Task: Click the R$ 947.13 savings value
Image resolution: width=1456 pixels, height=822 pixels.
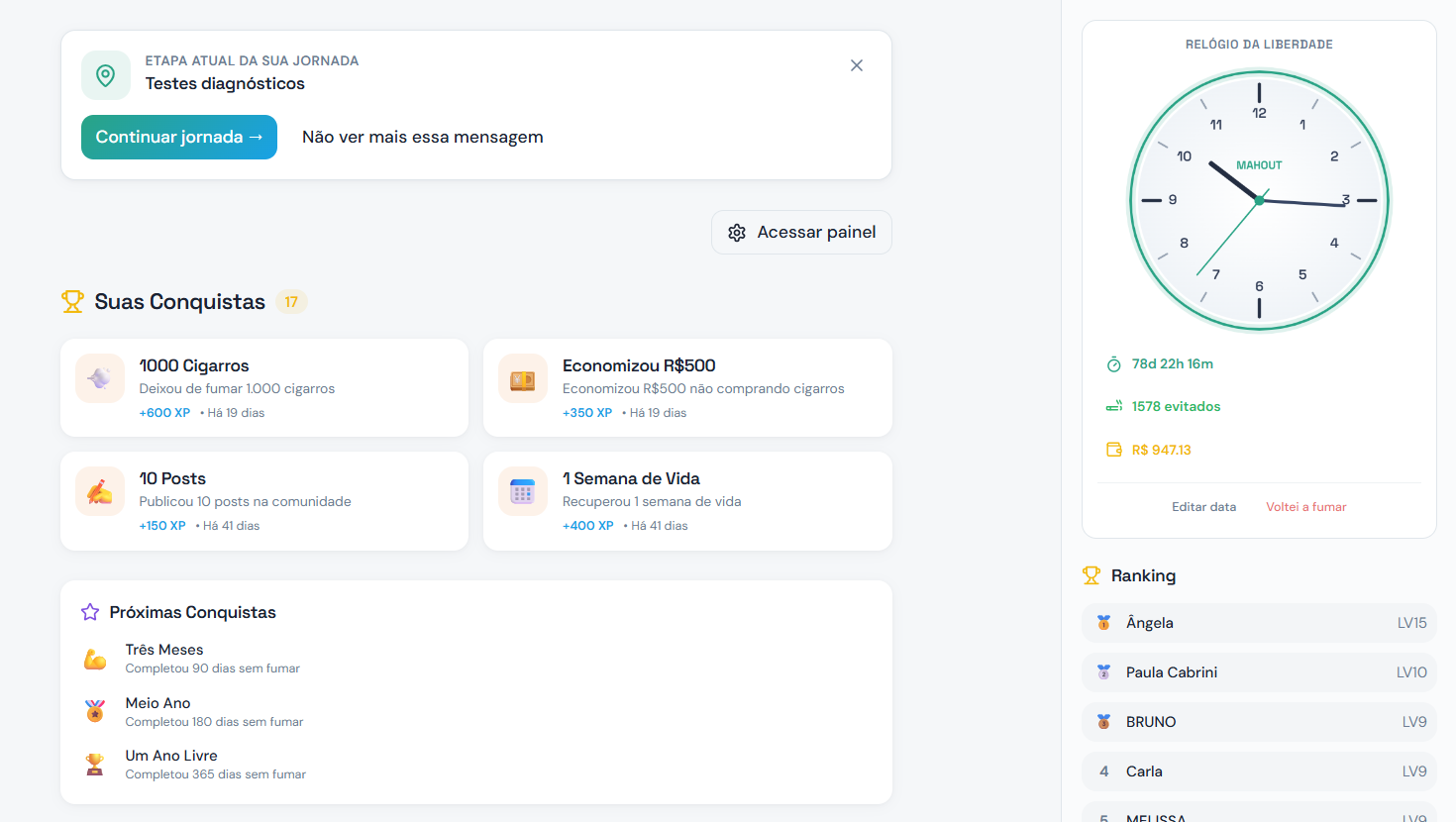Action: point(1162,450)
